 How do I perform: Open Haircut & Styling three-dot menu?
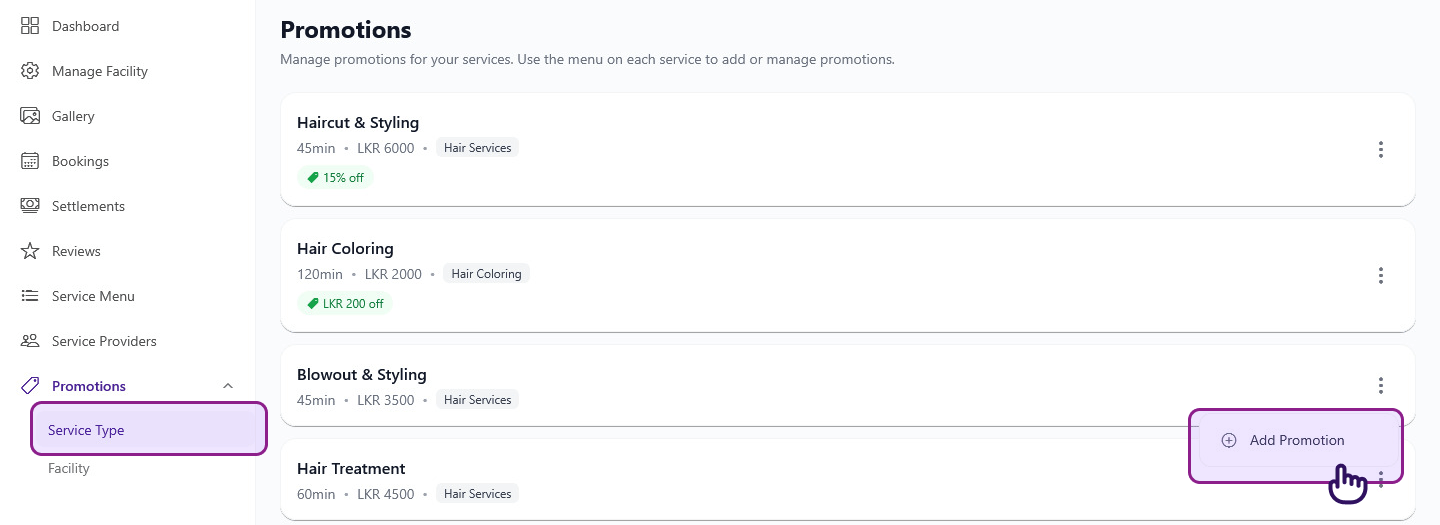tap(1380, 150)
